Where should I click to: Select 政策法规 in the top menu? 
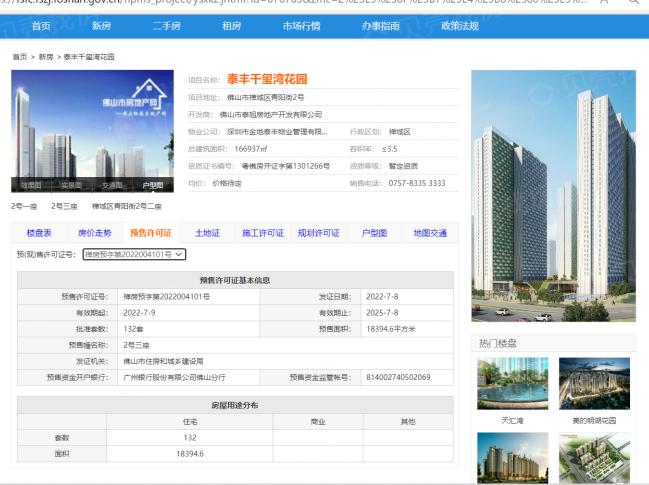pos(459,25)
